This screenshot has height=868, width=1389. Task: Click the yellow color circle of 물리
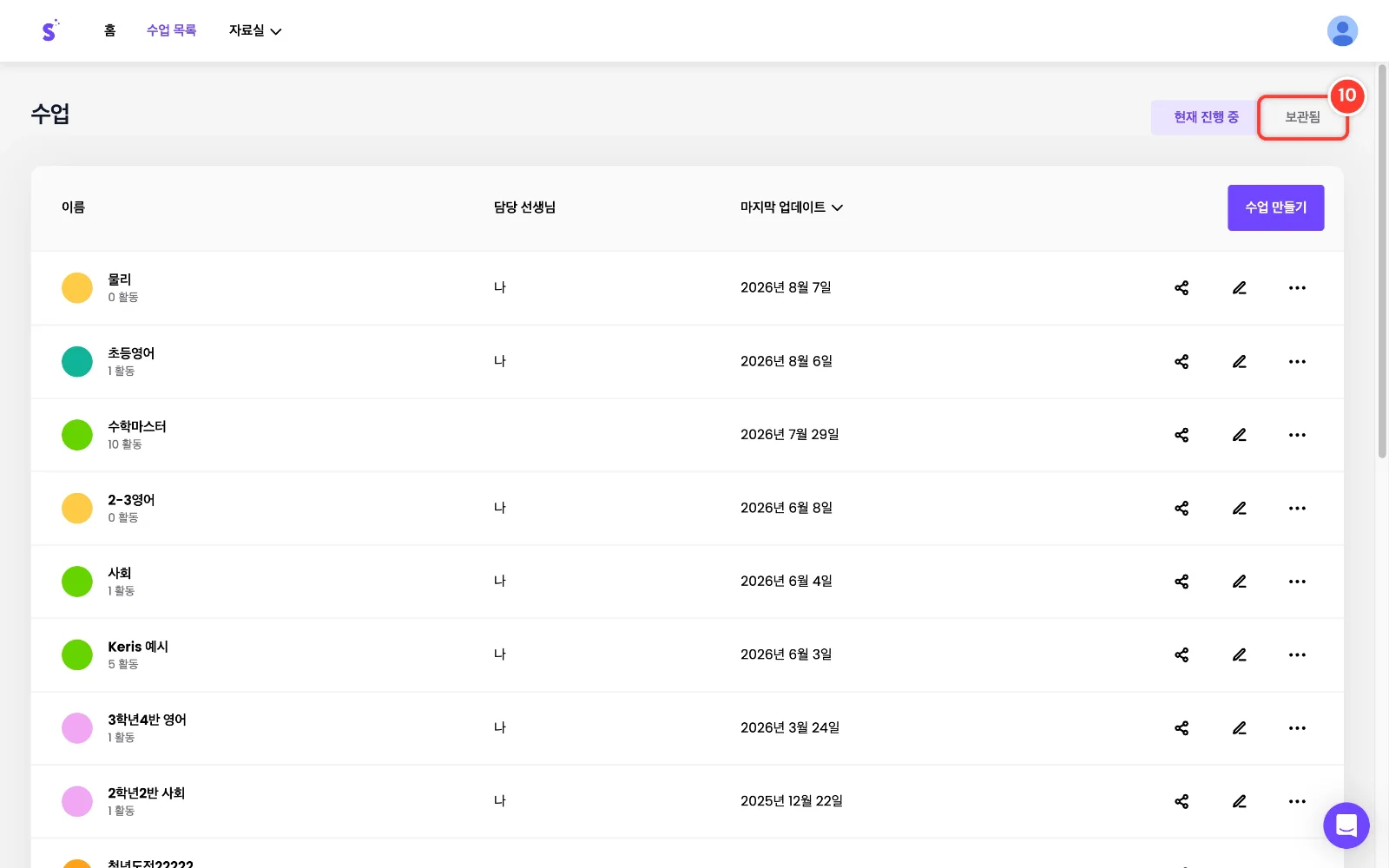coord(77,288)
